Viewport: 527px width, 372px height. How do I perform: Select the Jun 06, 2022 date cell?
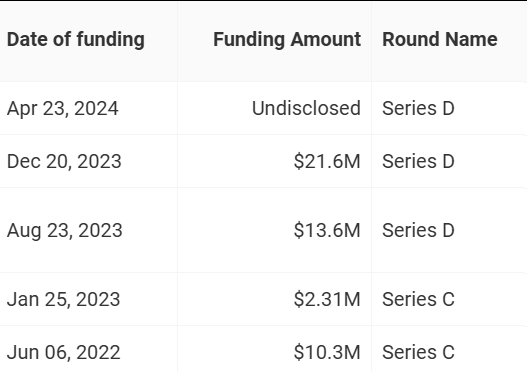64,352
